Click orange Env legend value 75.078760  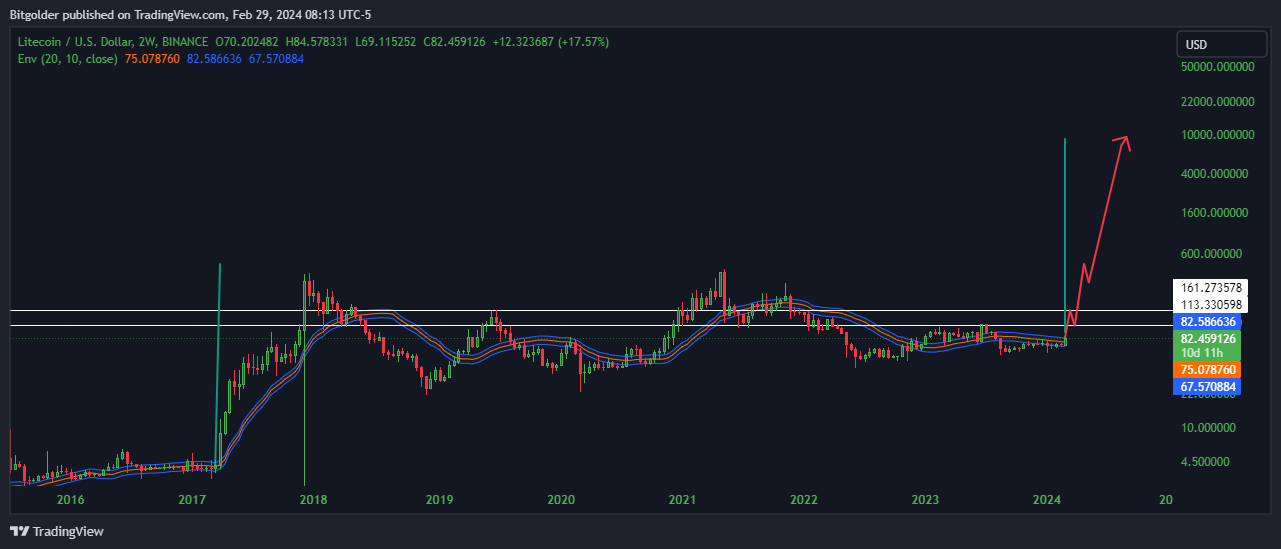(x=153, y=59)
